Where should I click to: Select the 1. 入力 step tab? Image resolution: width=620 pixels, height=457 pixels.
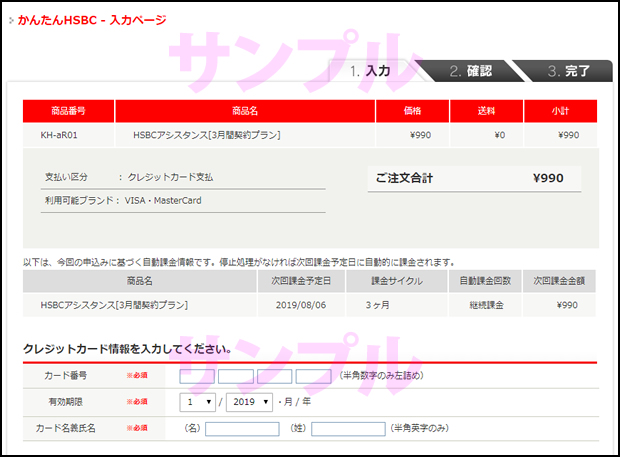click(370, 71)
